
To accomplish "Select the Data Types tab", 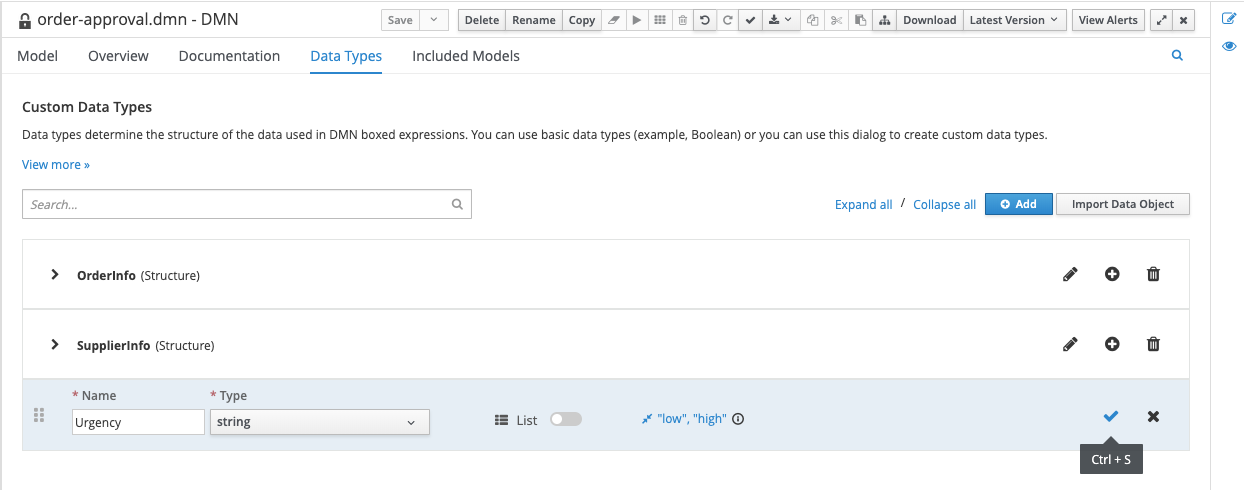I will [x=346, y=56].
